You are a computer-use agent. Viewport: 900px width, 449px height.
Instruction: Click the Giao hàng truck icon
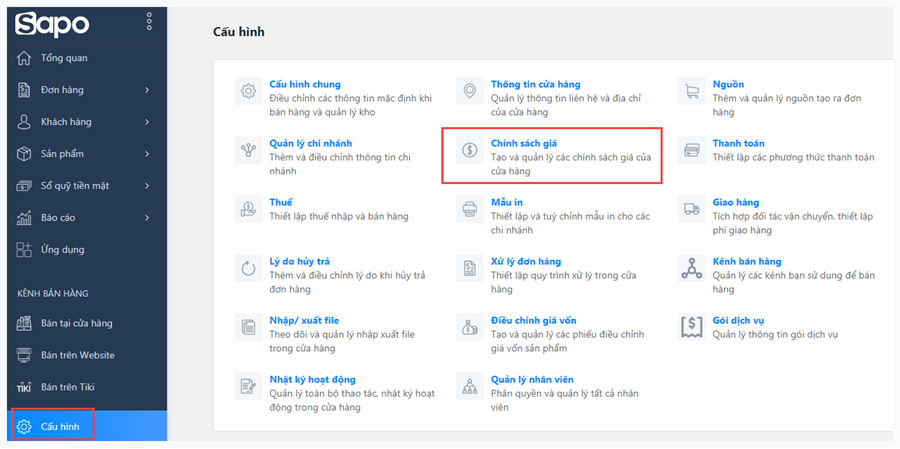692,209
